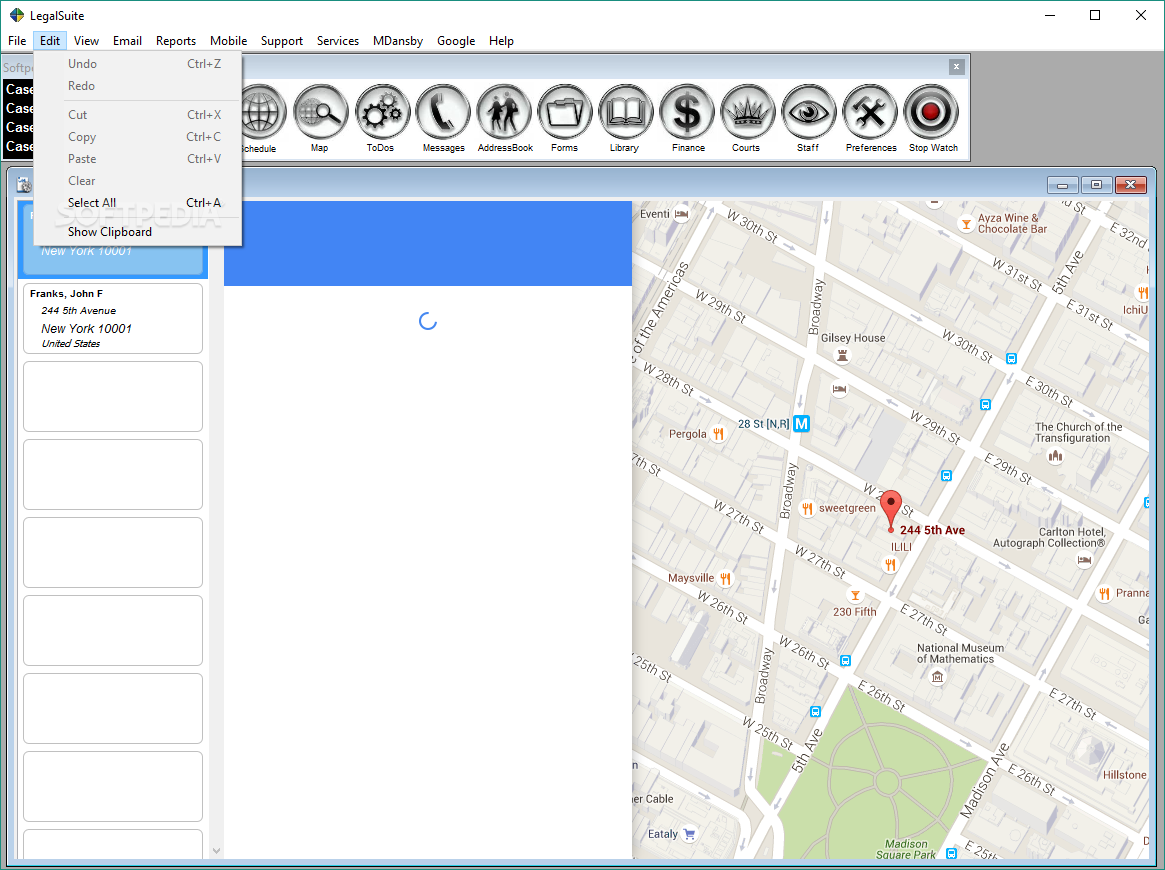Open the Library book icon
This screenshot has width=1165, height=870.
pyautogui.click(x=626, y=112)
